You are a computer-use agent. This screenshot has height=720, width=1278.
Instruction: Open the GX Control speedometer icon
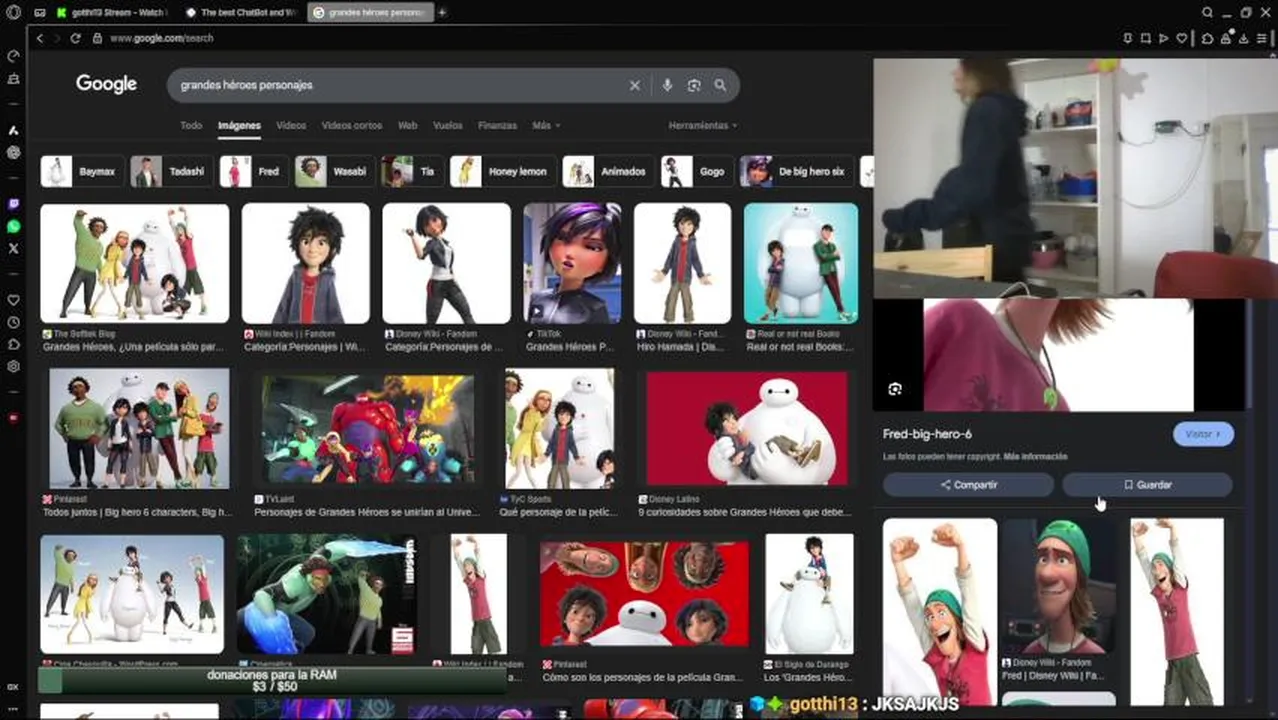[x=13, y=56]
